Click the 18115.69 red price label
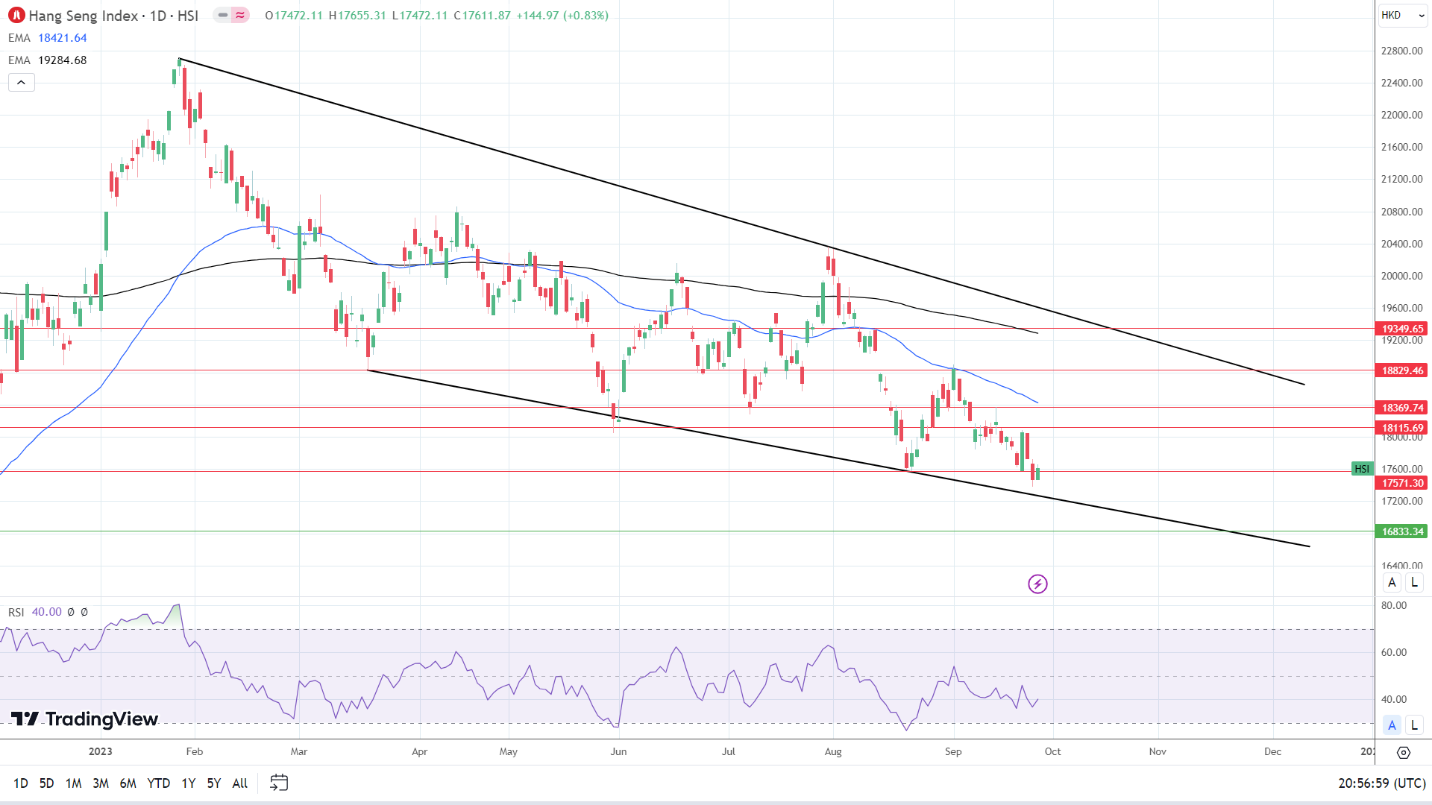 coord(1403,428)
